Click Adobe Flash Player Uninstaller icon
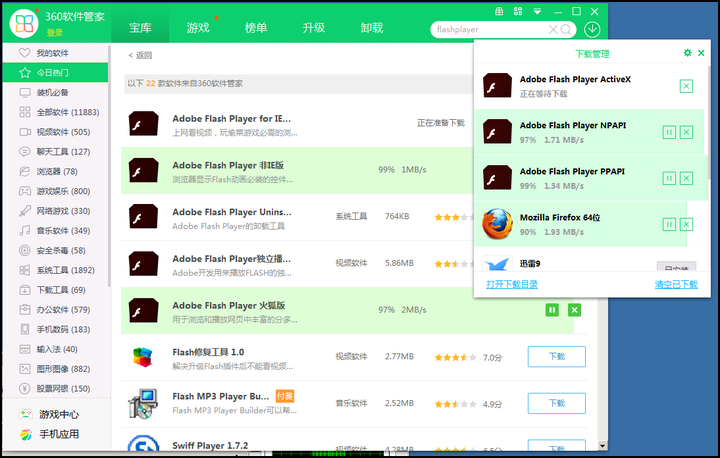 pyautogui.click(x=144, y=217)
